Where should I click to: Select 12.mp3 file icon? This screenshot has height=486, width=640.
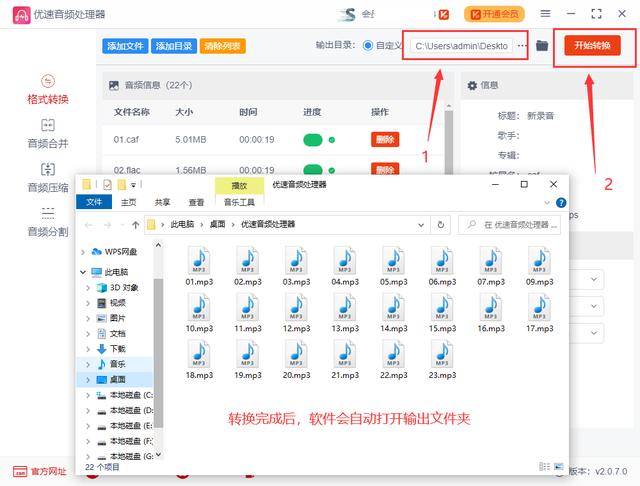[296, 313]
